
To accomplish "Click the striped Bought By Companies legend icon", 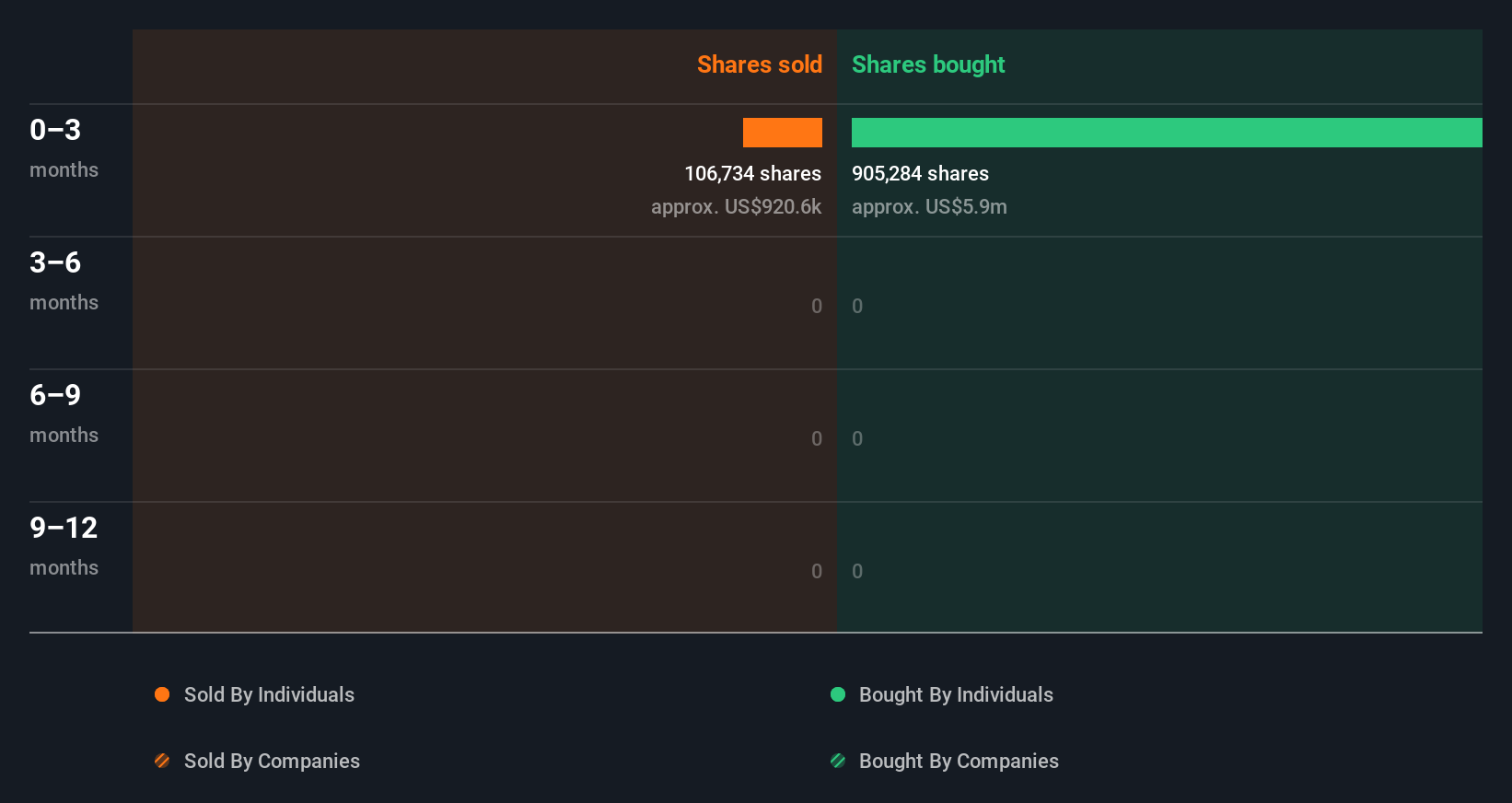I will tap(838, 761).
